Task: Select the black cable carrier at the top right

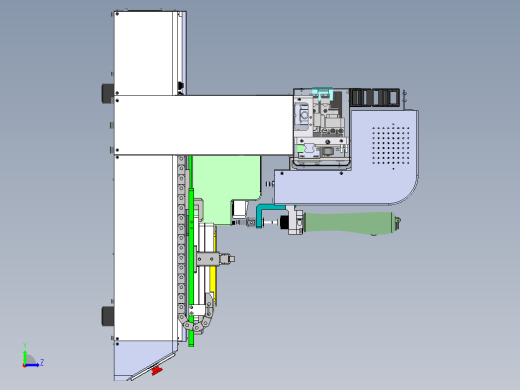Action: pyautogui.click(x=374, y=97)
